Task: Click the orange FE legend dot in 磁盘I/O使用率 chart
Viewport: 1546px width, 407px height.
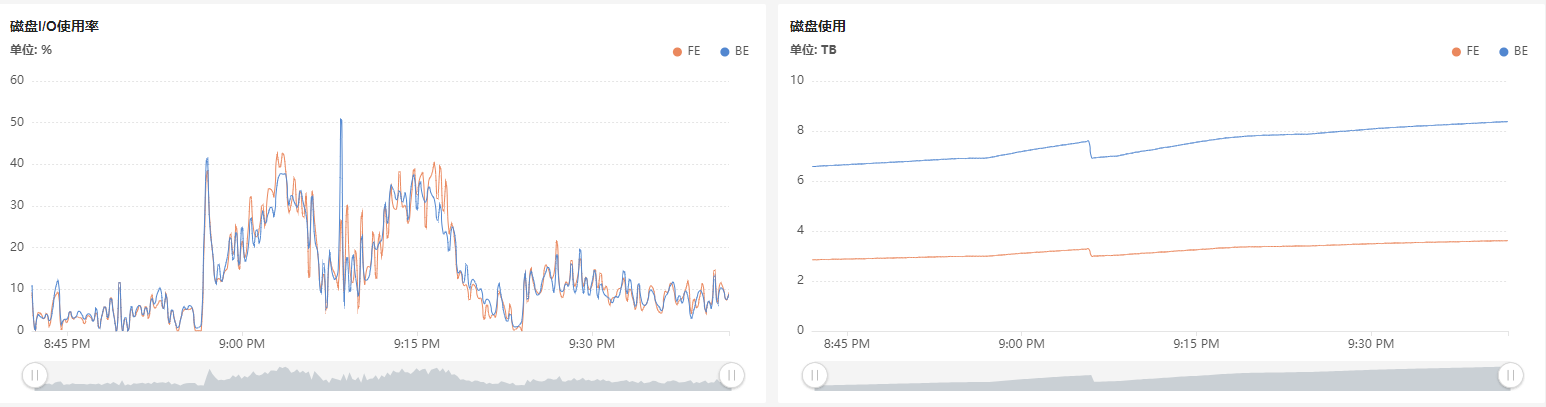Action: 677,51
